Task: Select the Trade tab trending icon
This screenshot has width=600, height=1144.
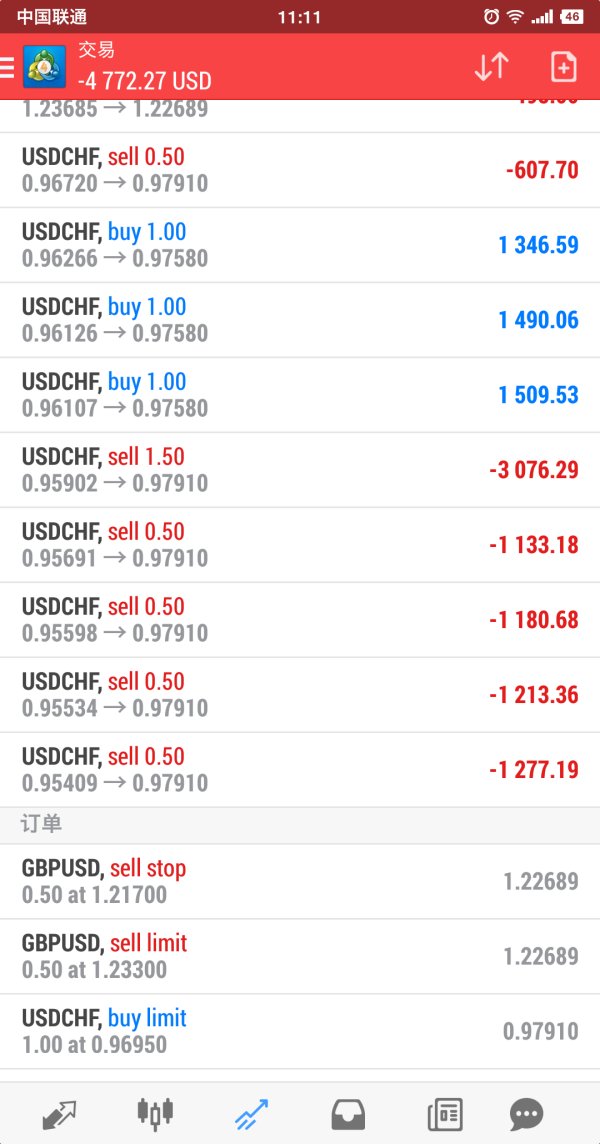Action: click(251, 1114)
